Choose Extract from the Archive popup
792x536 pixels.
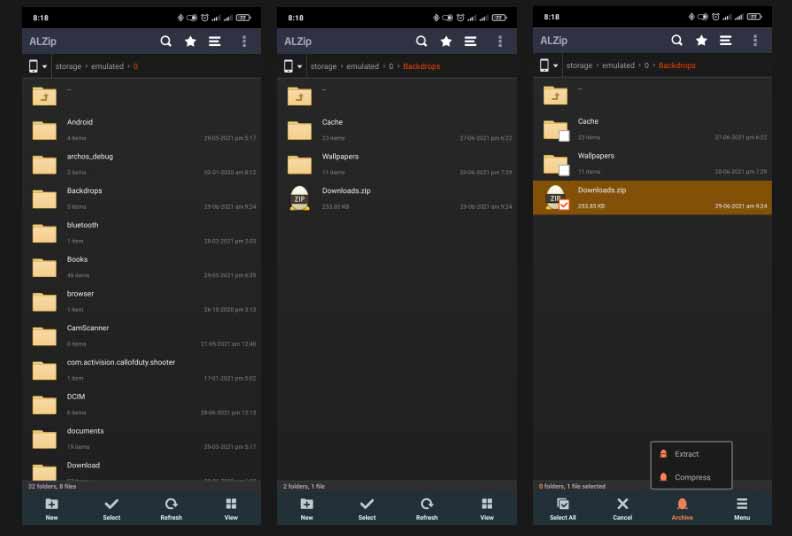(691, 454)
